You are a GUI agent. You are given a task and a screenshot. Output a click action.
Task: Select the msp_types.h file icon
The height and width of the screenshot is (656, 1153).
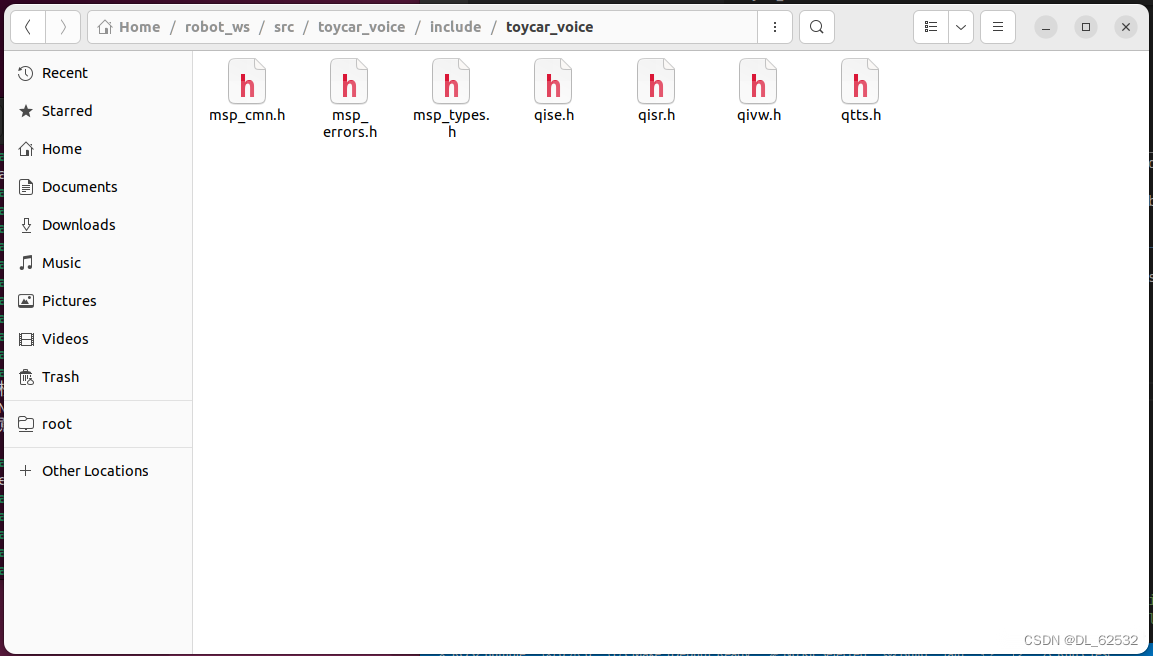pyautogui.click(x=451, y=81)
